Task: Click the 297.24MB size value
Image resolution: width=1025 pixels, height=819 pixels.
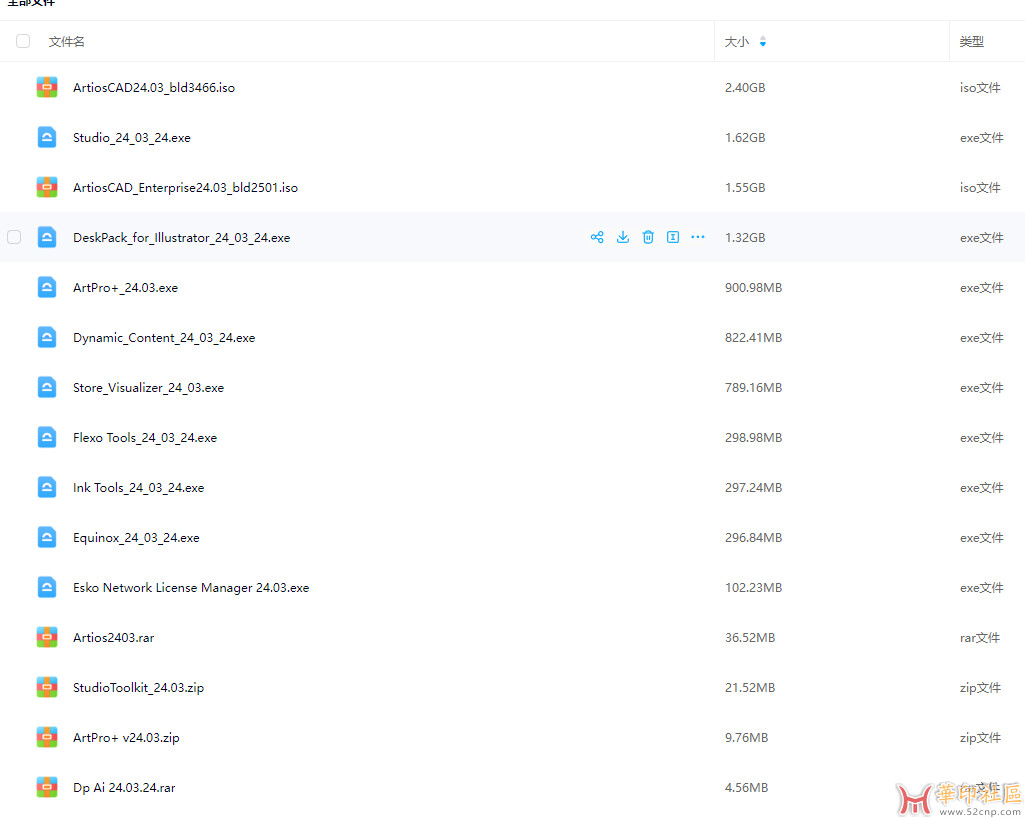Action: [x=753, y=488]
